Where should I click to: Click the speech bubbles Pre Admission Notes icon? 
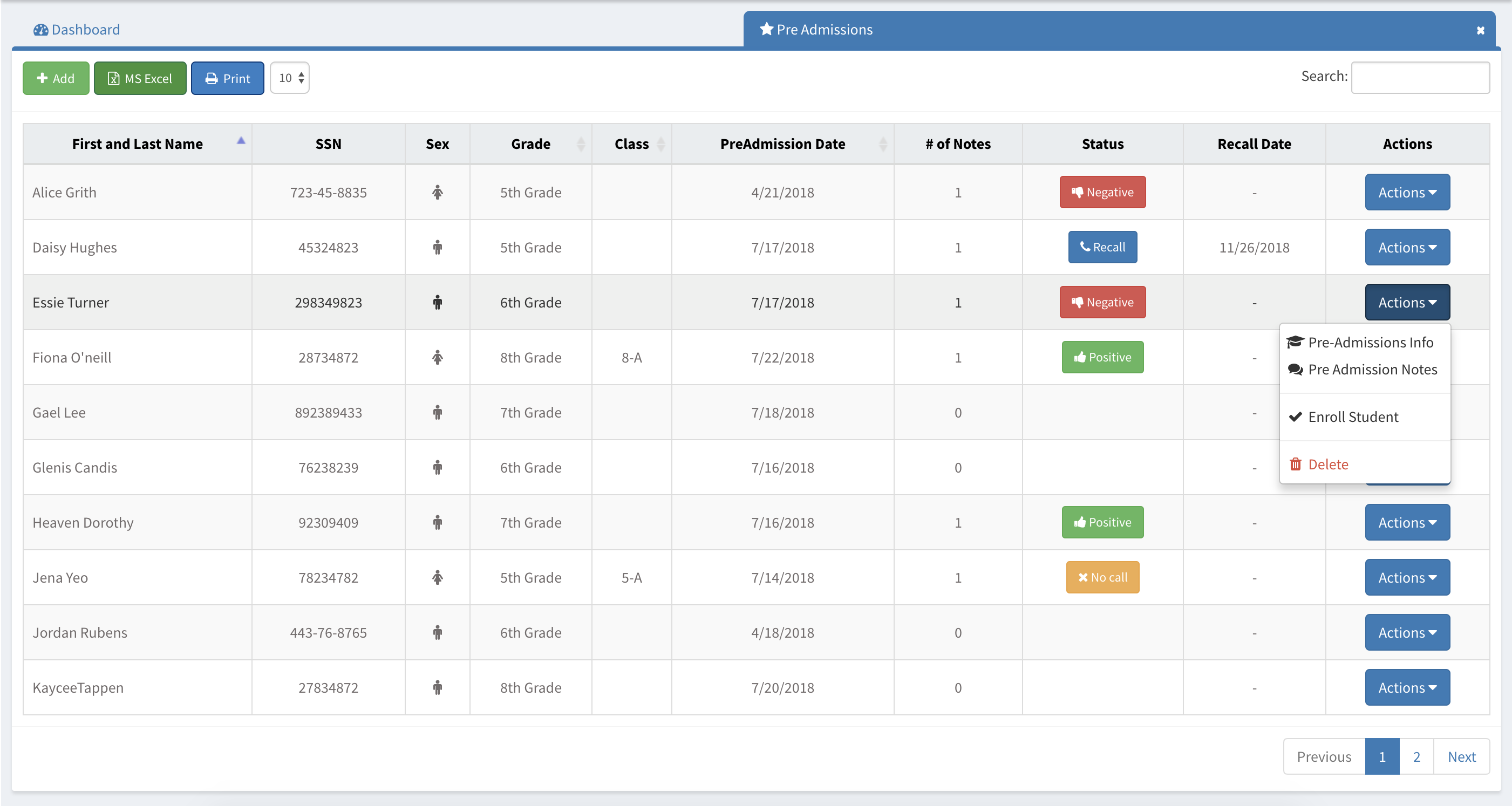[1295, 370]
